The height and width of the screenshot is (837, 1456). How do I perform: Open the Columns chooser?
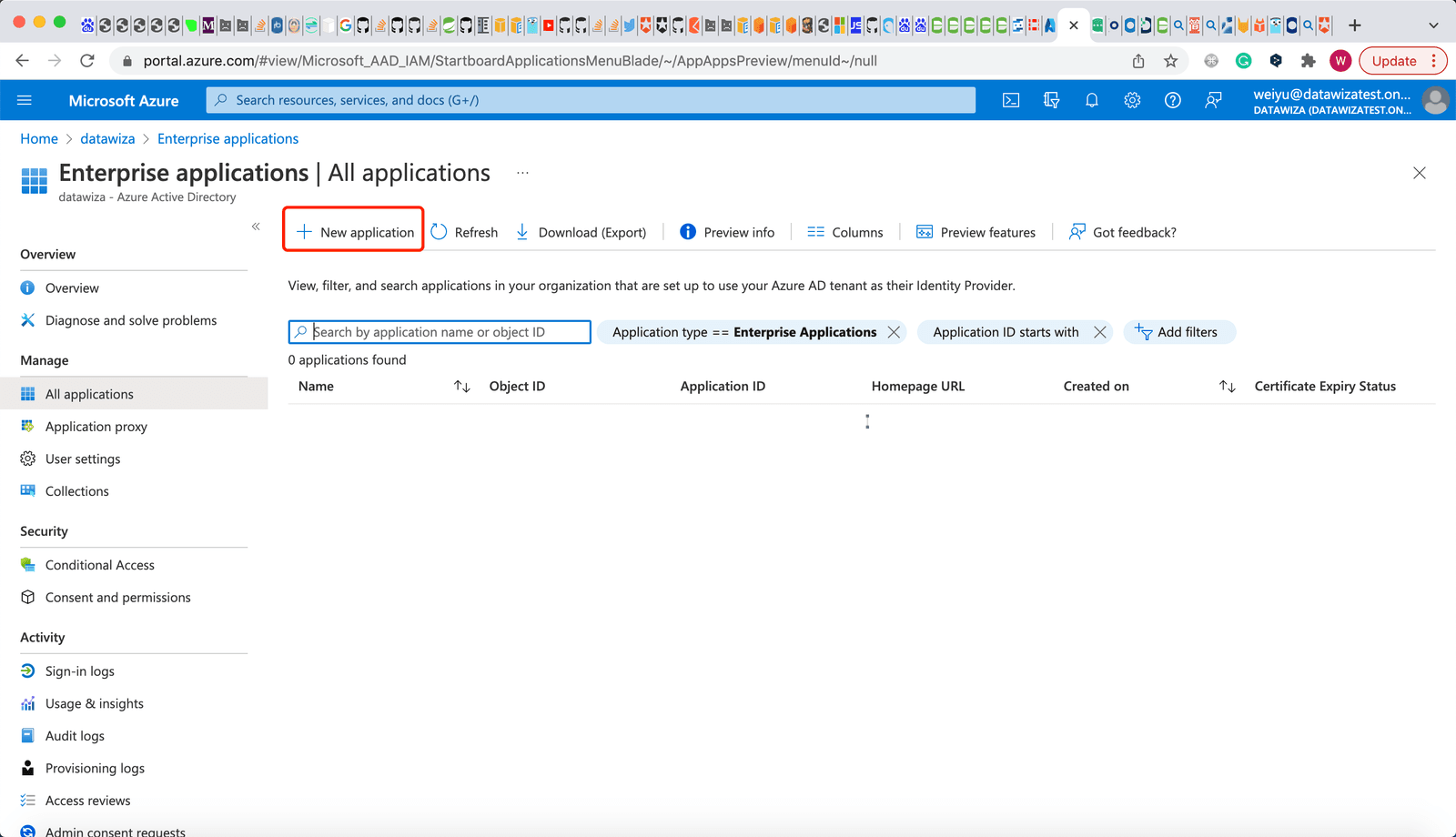pos(844,232)
